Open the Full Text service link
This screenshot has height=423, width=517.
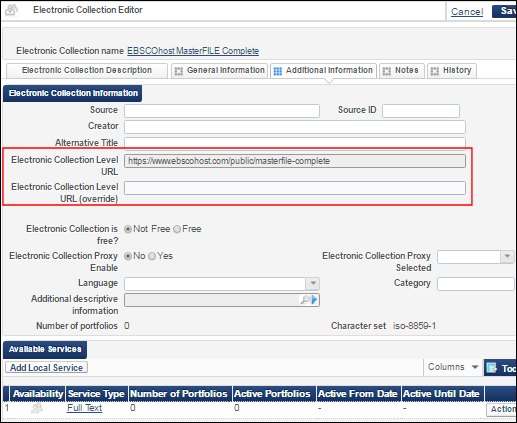(84, 408)
